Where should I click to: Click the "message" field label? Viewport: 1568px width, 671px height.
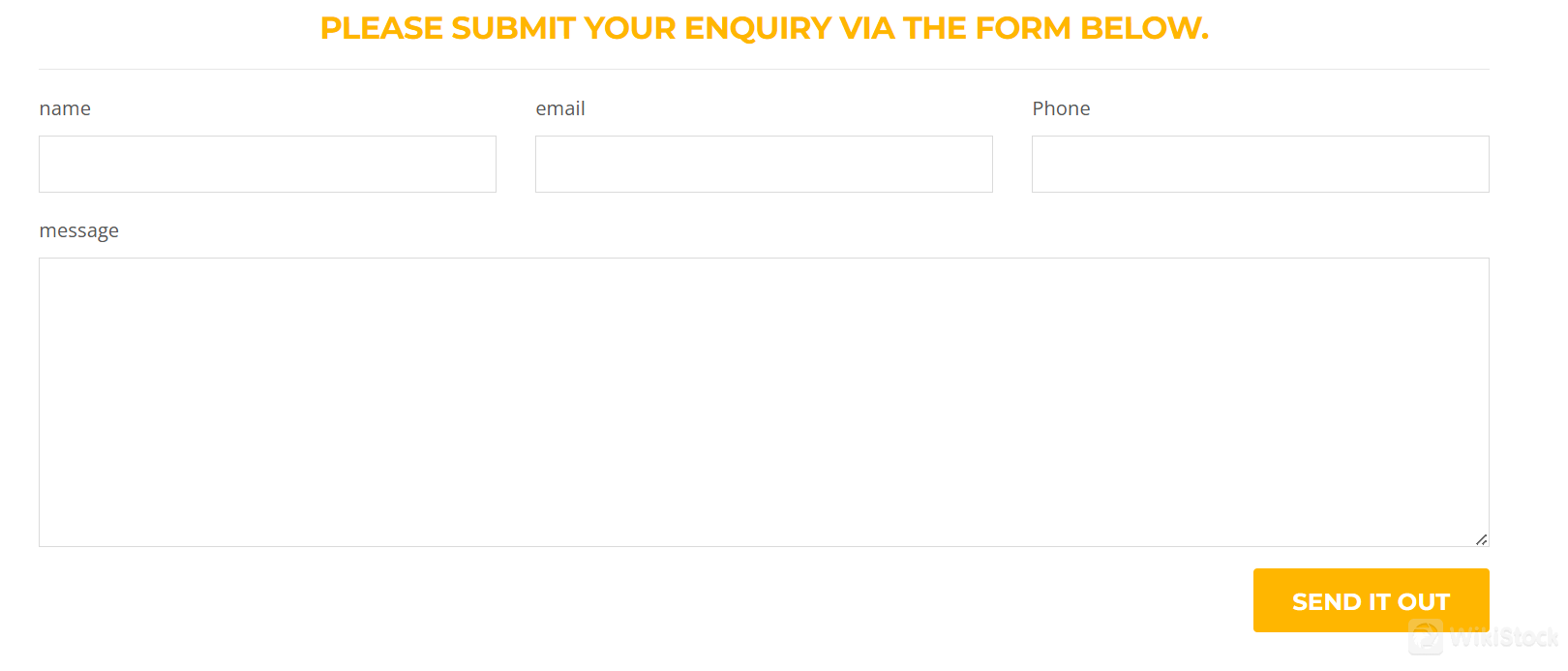79,231
